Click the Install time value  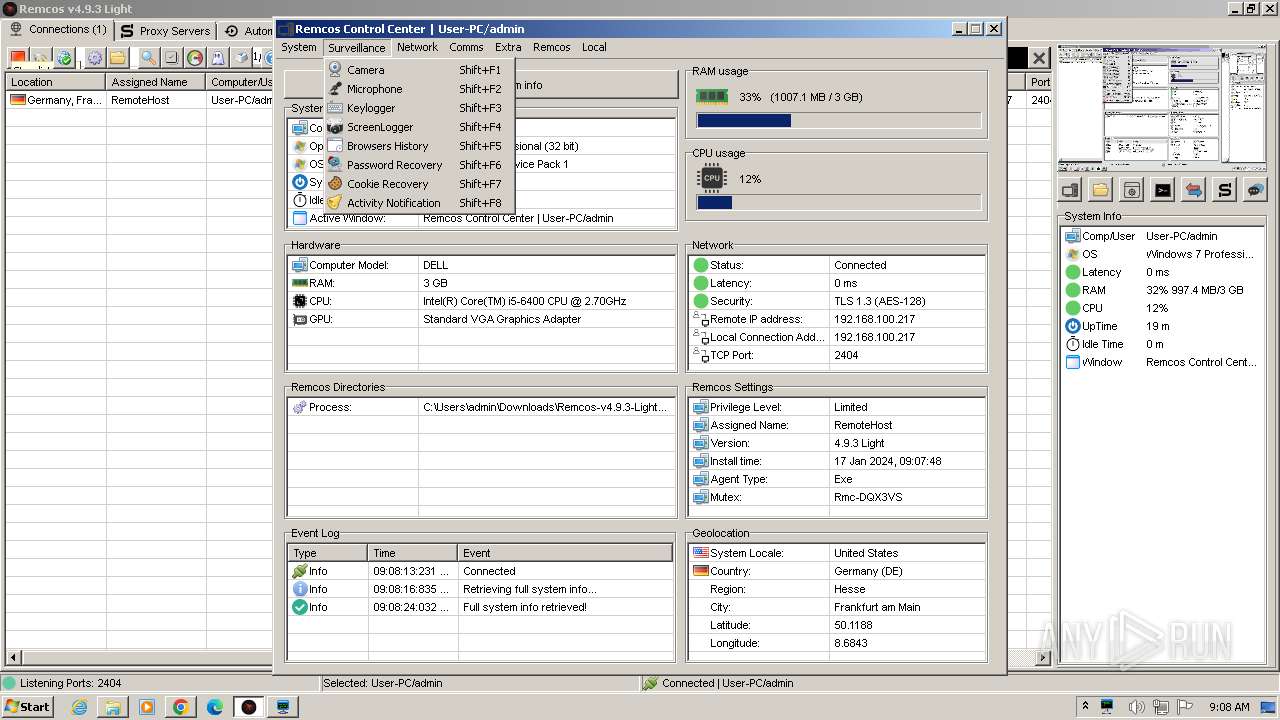click(x=887, y=461)
